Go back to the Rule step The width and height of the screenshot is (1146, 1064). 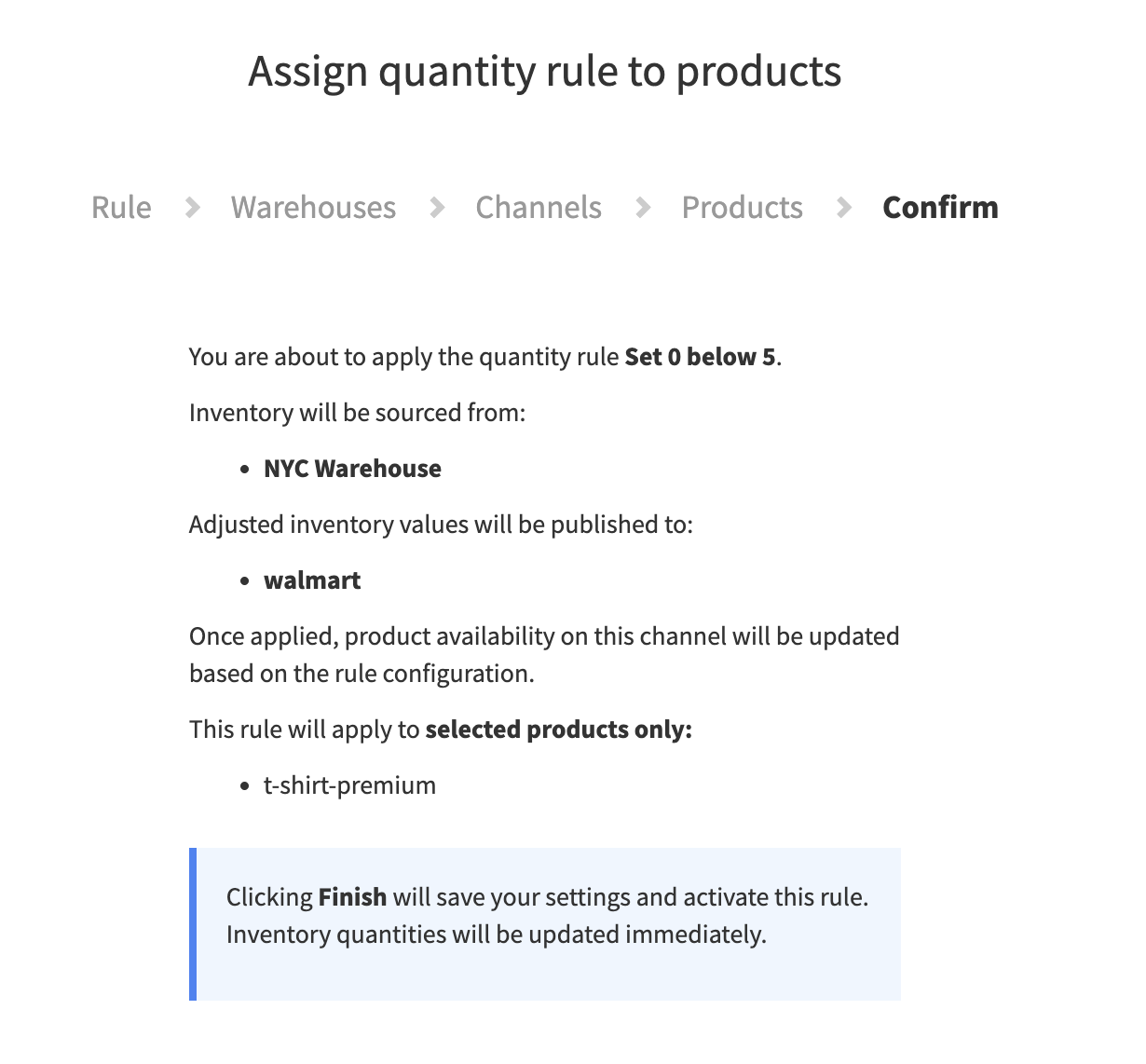coord(121,207)
